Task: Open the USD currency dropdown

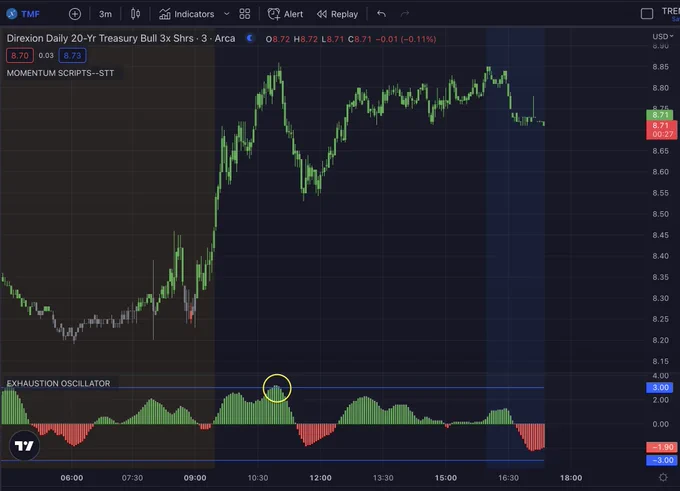Action: click(x=663, y=36)
